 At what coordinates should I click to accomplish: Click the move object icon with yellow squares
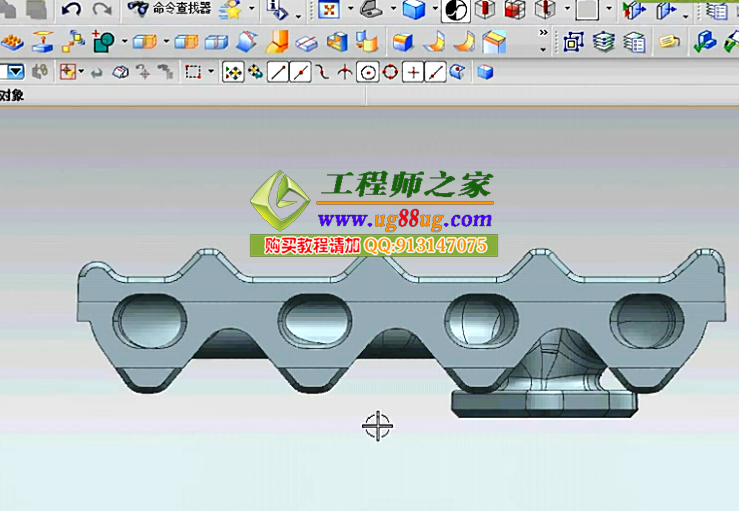click(74, 41)
